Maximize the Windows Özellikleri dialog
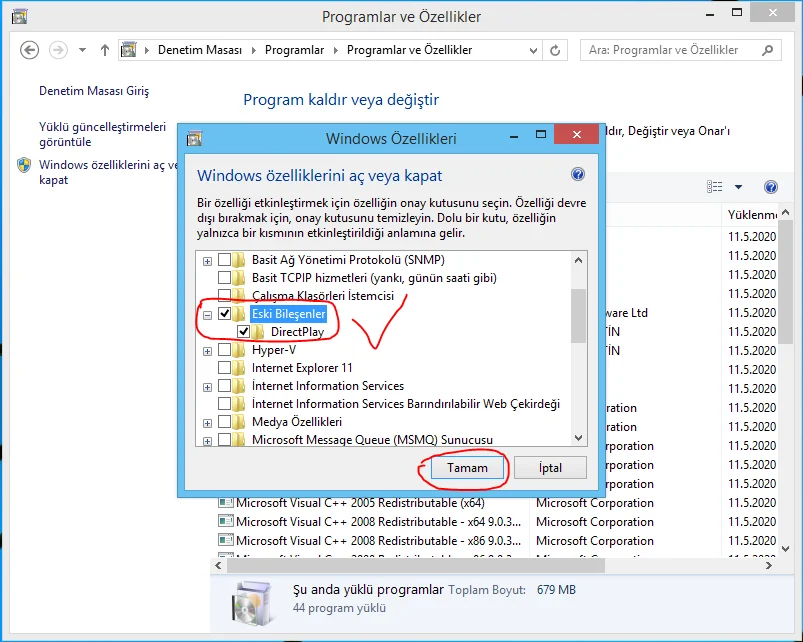Image resolution: width=803 pixels, height=642 pixels. [541, 135]
